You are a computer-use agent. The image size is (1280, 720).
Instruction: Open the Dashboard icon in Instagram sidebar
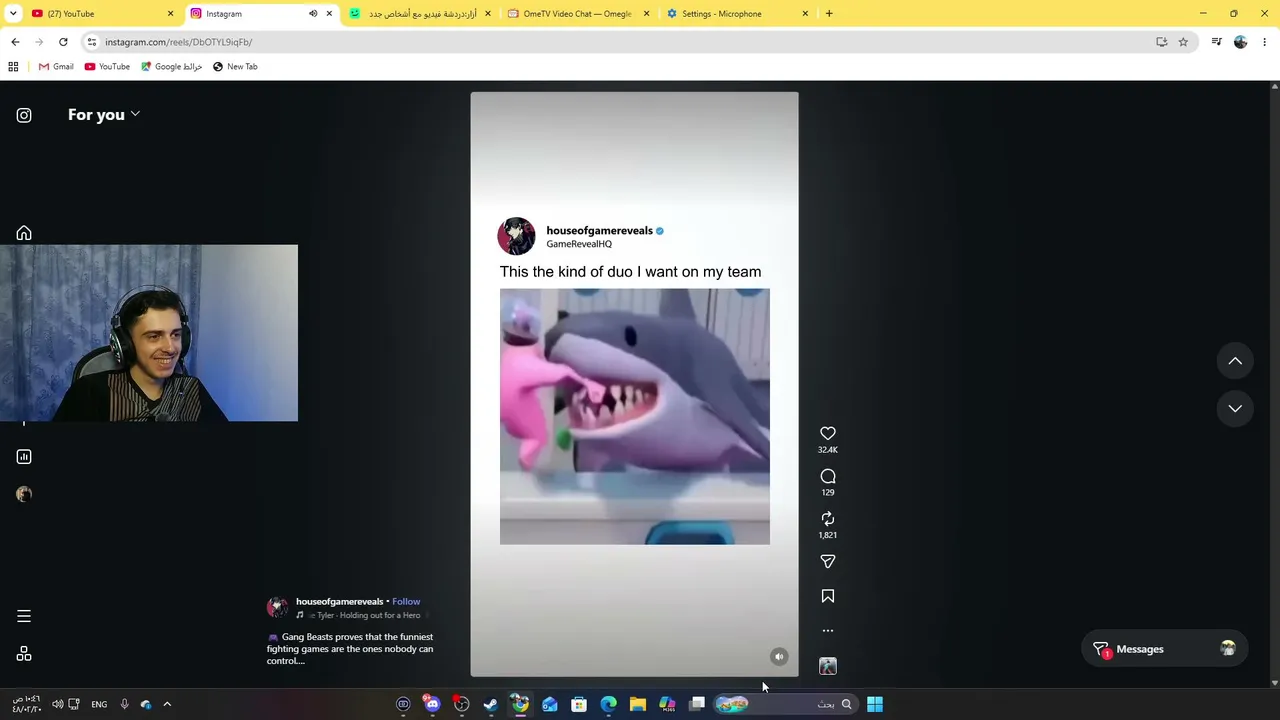(24, 457)
